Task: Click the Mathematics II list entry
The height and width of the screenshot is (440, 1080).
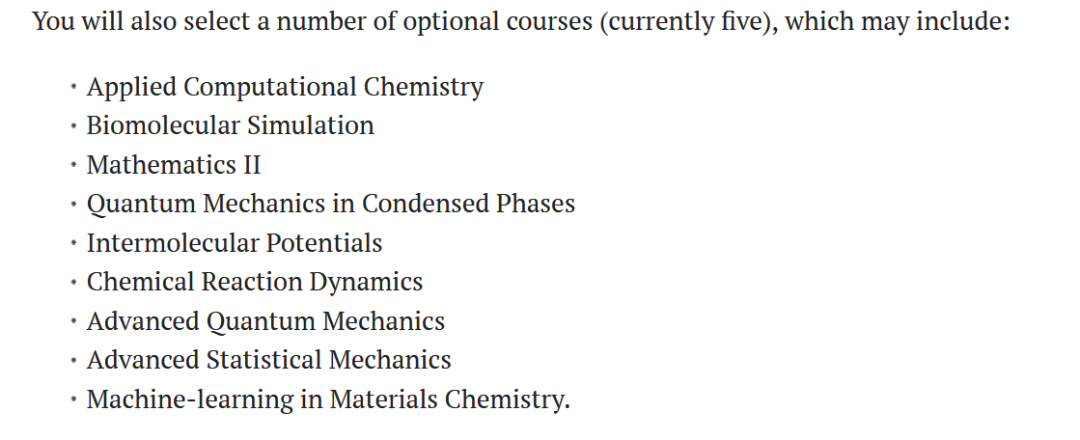Action: pos(174,165)
